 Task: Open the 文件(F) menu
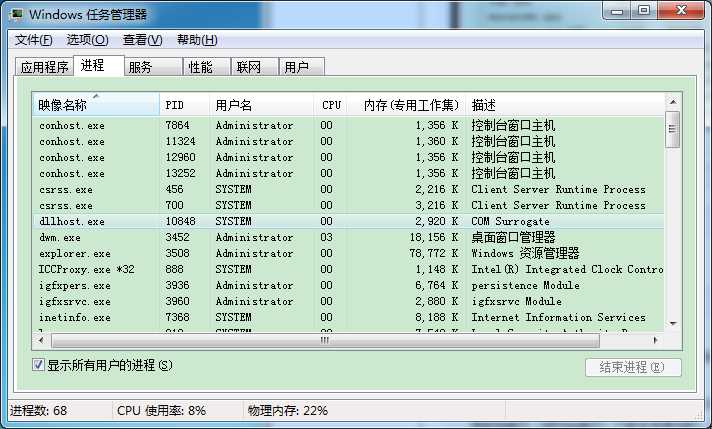click(34, 40)
